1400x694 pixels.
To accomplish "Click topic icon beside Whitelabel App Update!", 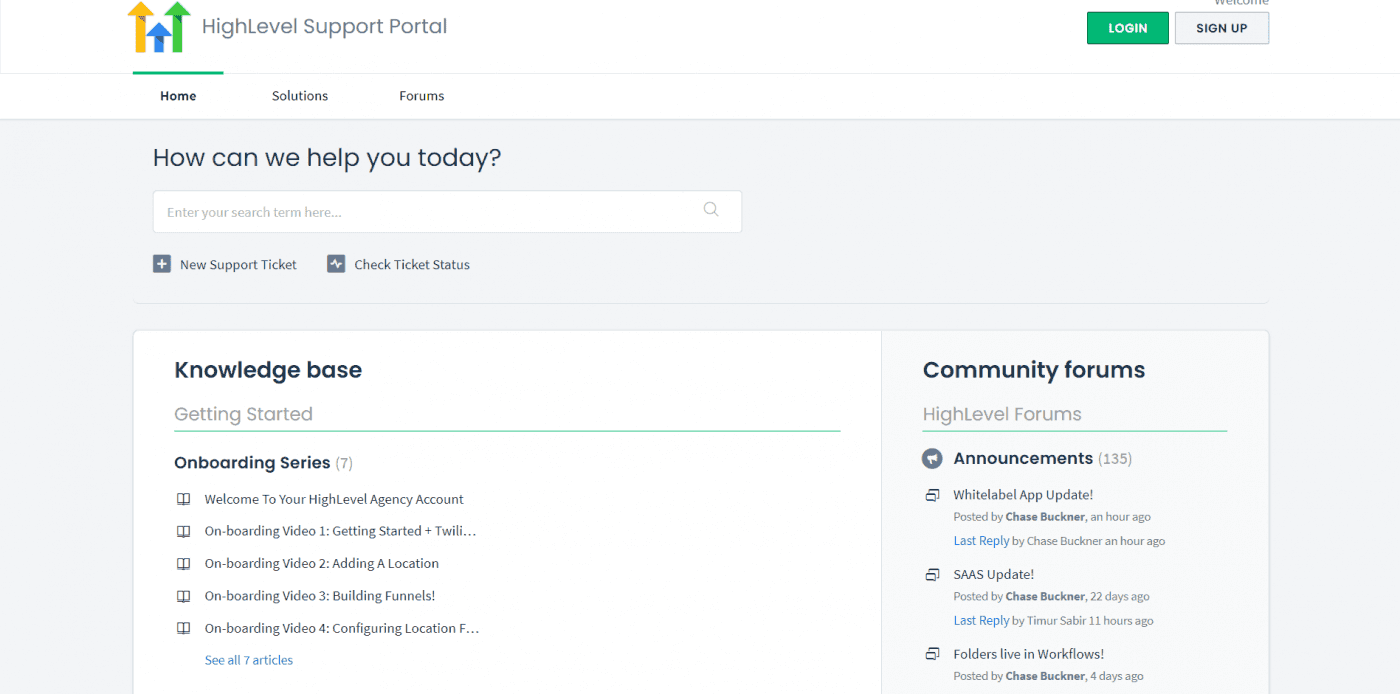I will click(x=932, y=495).
